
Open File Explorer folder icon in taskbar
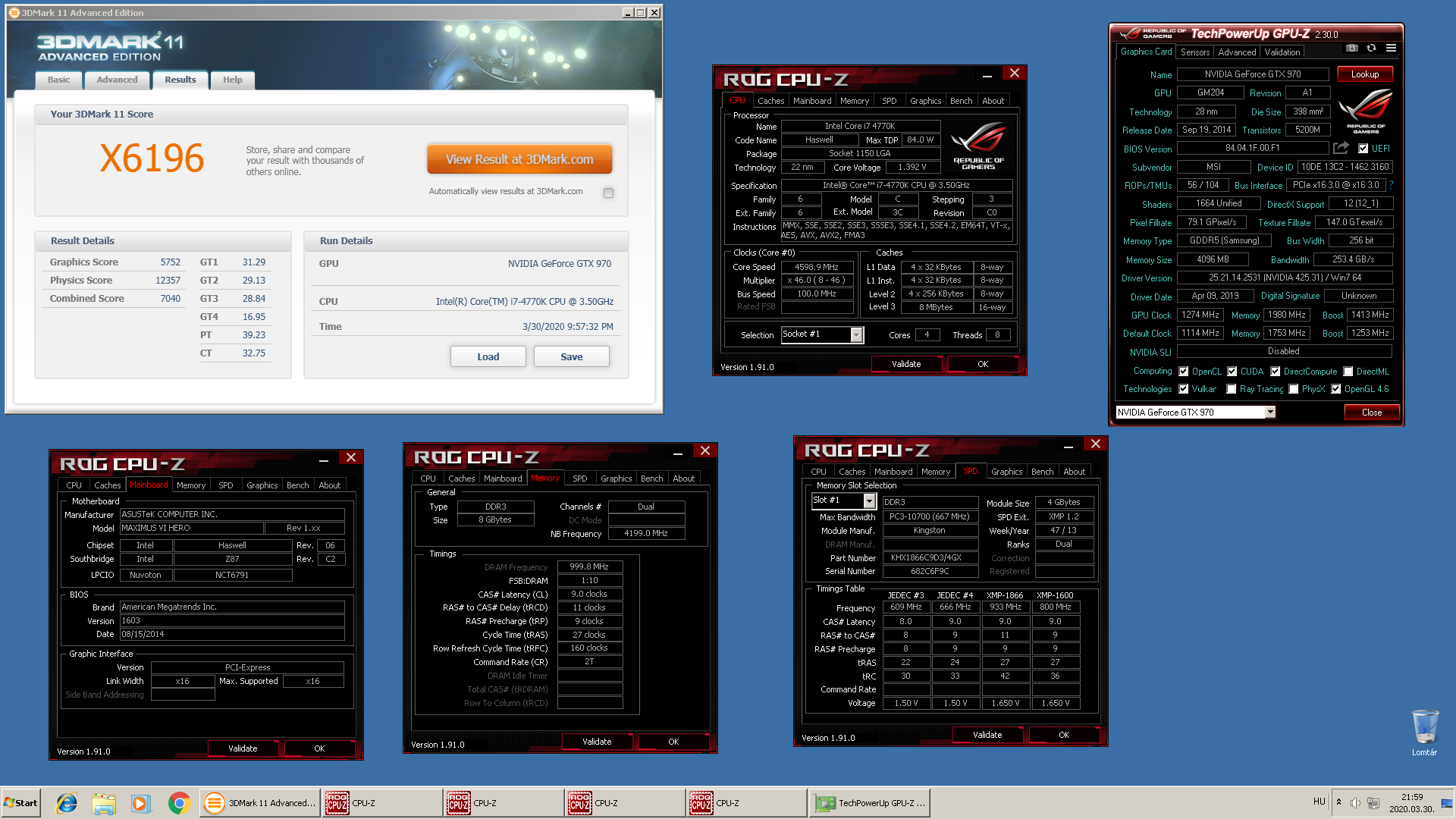104,803
